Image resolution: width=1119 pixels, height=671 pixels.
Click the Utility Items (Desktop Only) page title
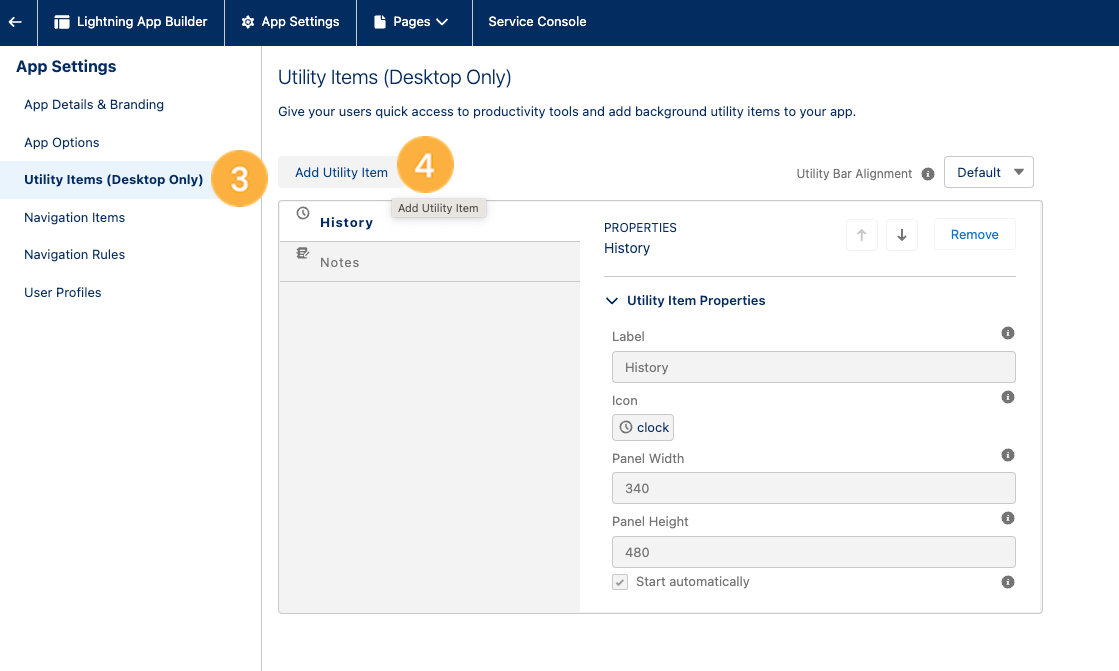tap(395, 77)
